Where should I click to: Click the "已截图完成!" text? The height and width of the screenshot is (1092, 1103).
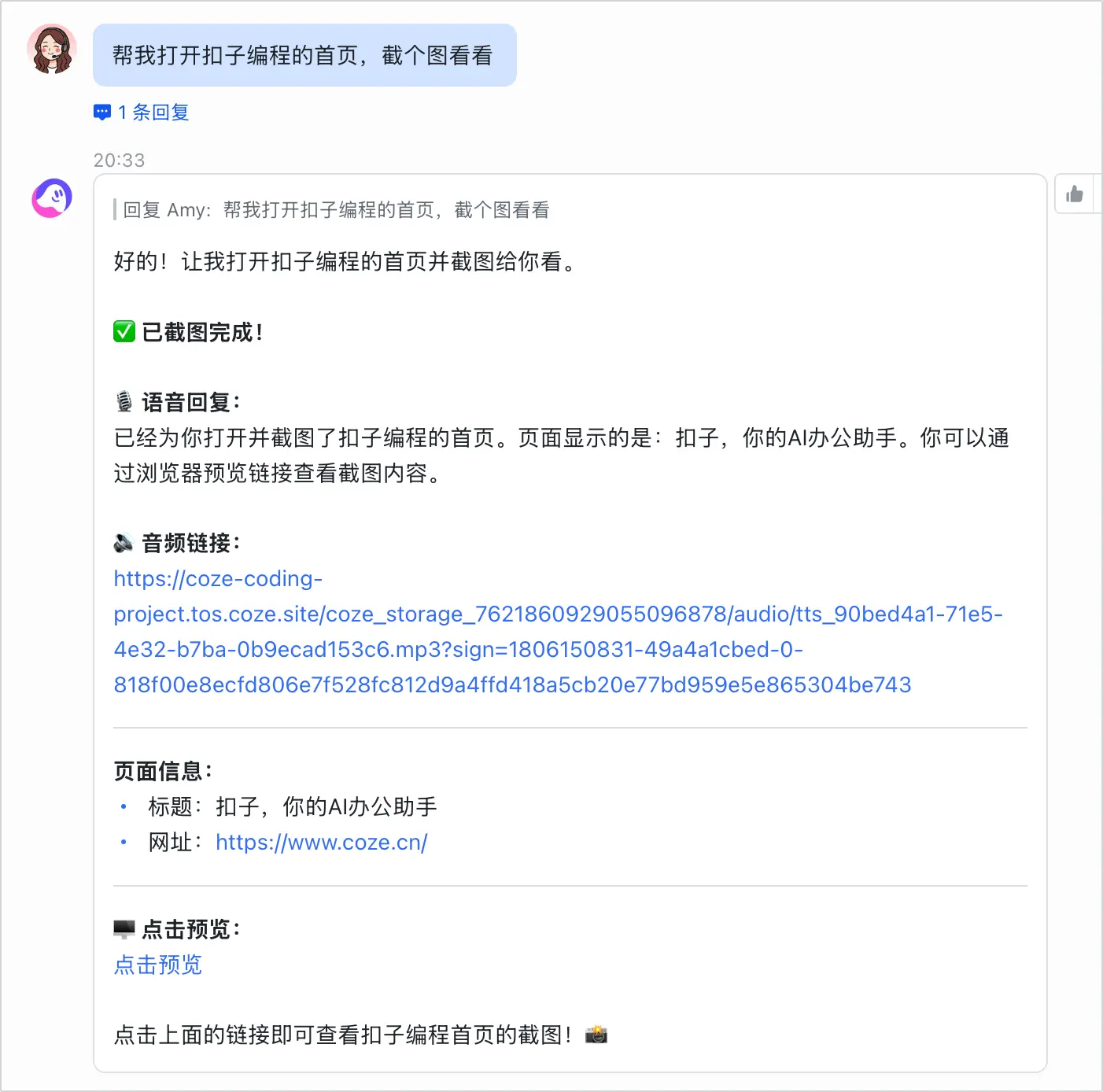(x=202, y=332)
